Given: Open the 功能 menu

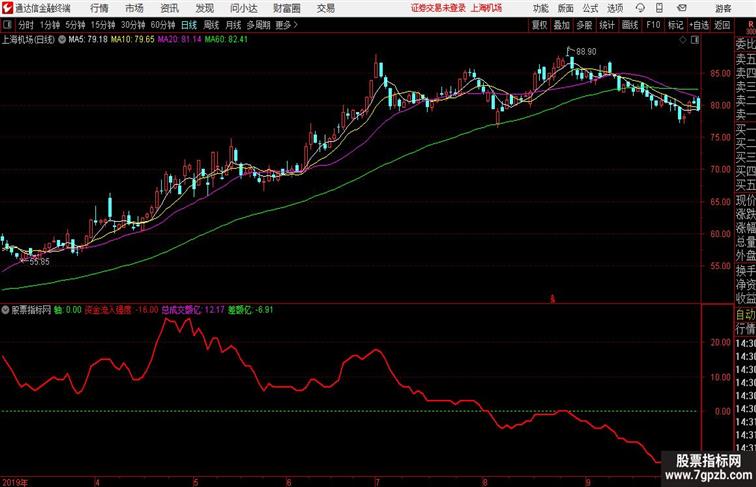Looking at the screenshot, I should (x=540, y=8).
